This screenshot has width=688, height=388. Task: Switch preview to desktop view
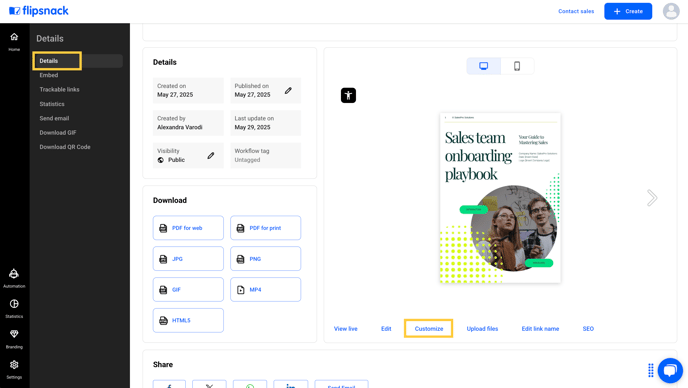(484, 66)
